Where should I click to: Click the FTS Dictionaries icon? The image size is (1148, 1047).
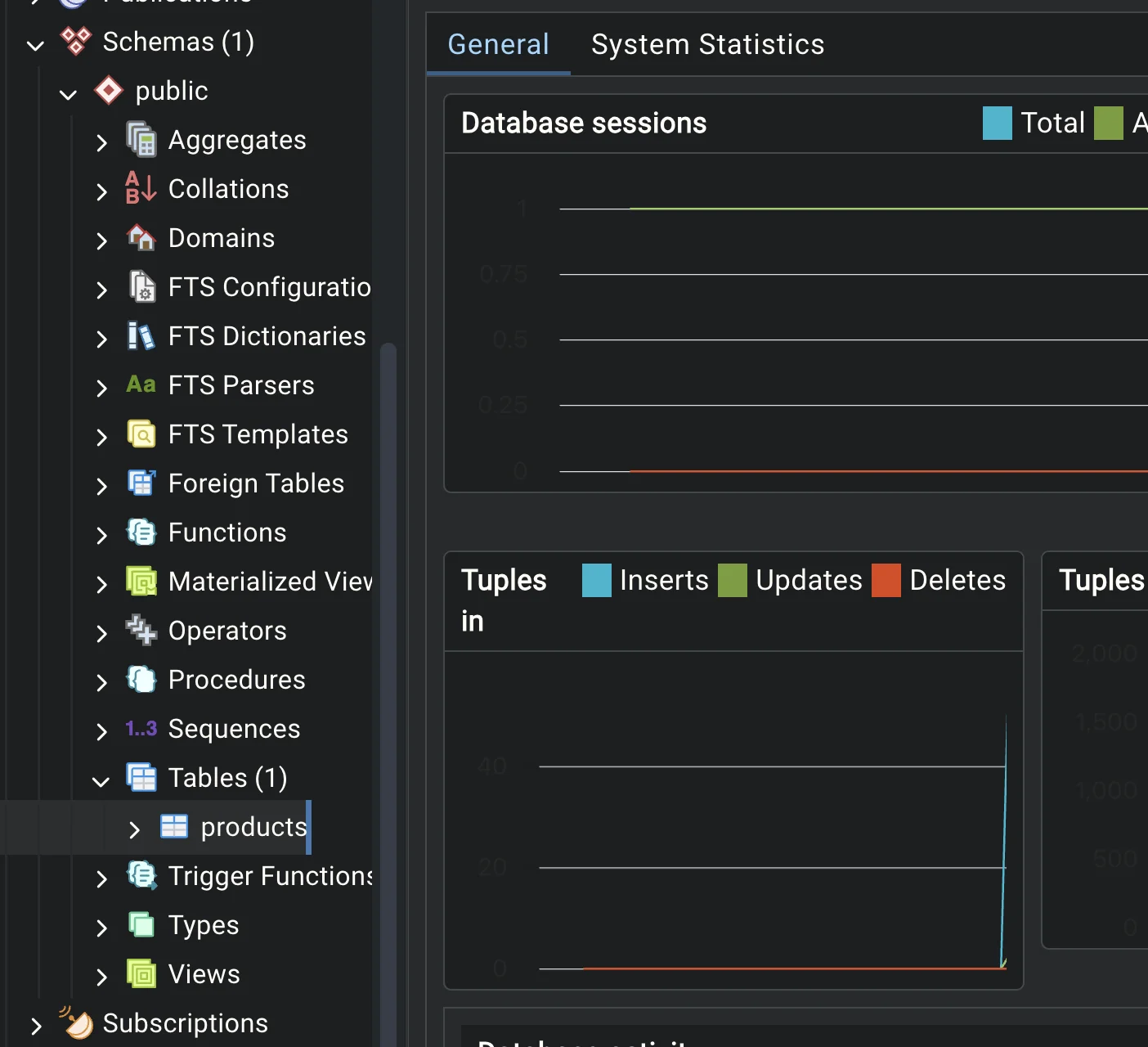pos(141,335)
